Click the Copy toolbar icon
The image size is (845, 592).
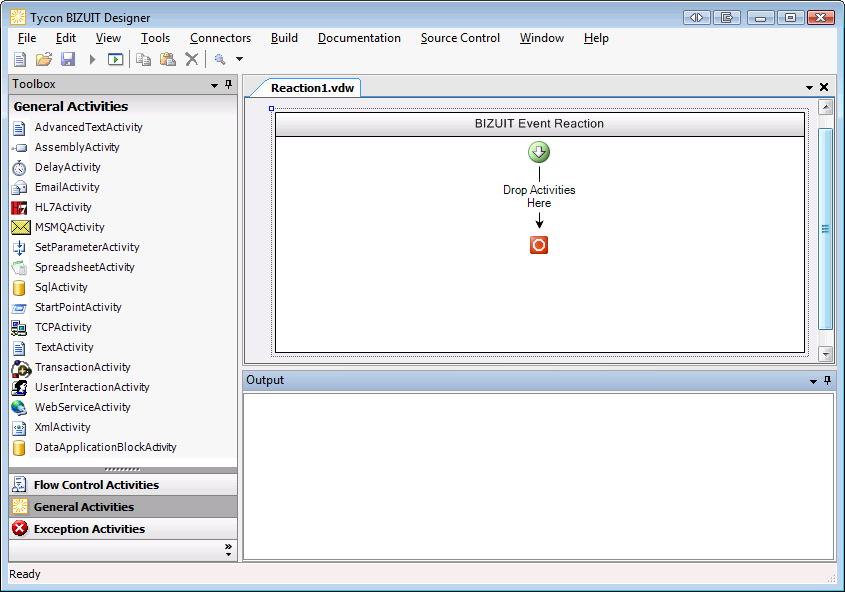pyautogui.click(x=143, y=59)
